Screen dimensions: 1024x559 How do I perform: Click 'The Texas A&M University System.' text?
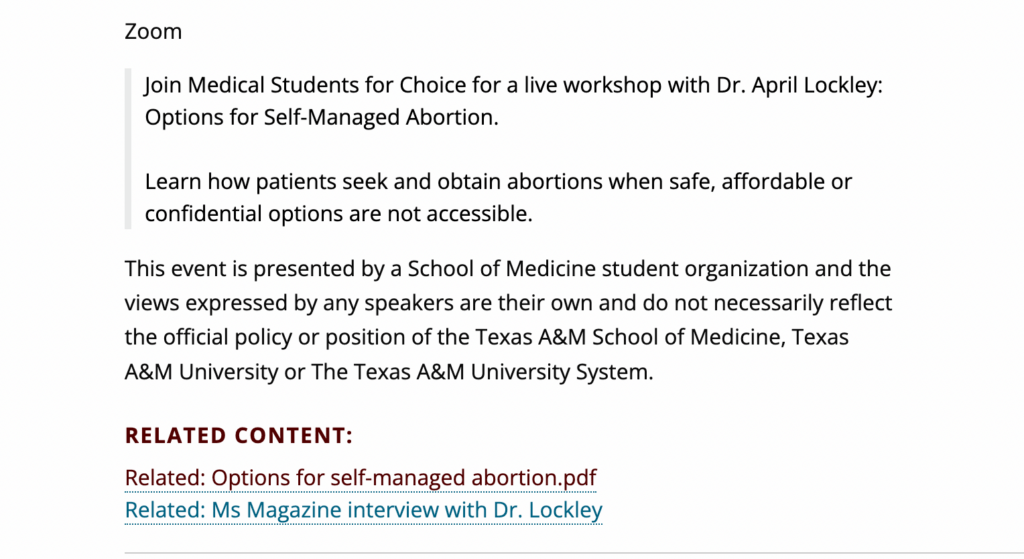pyautogui.click(x=482, y=372)
